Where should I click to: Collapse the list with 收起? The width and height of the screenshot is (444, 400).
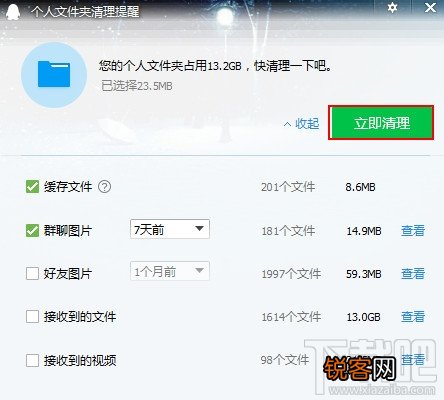click(x=301, y=124)
